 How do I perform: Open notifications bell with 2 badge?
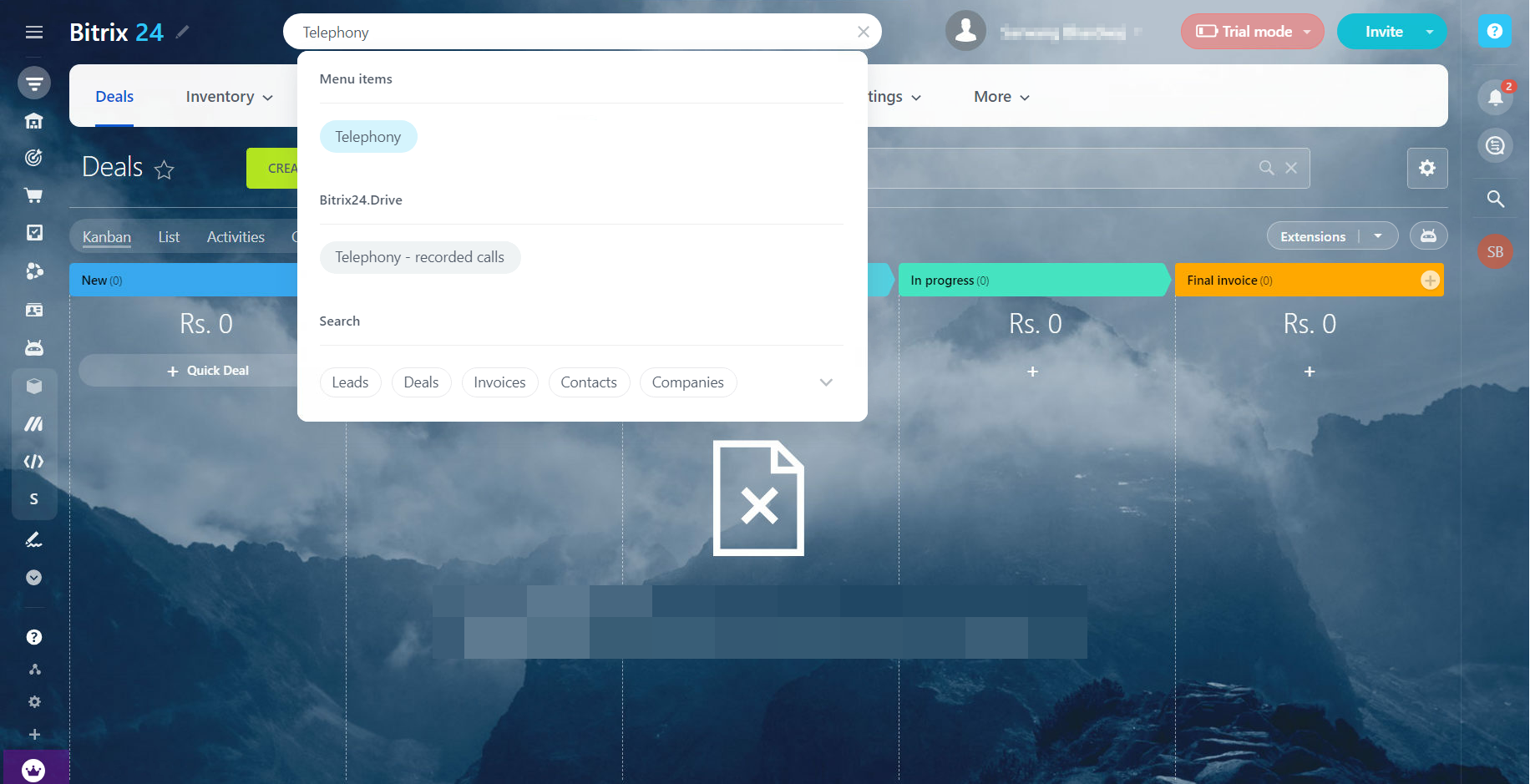(x=1496, y=98)
